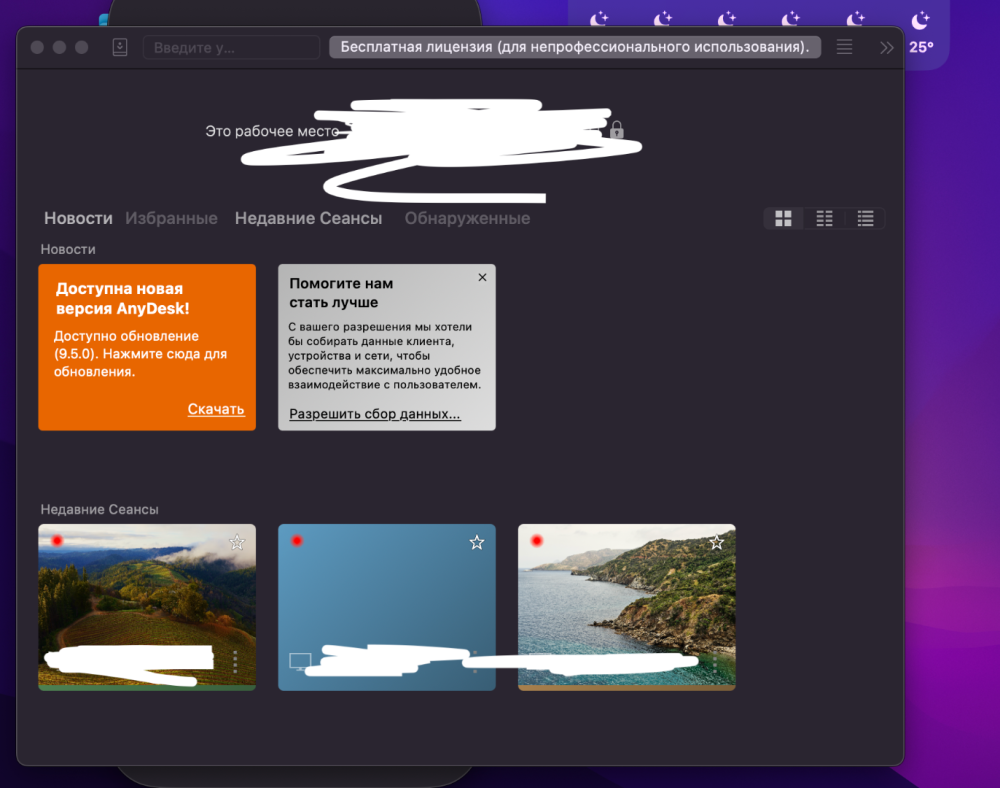The width and height of the screenshot is (1000, 788).
Task: Click Разрешить сбор данных link
Action: click(374, 414)
